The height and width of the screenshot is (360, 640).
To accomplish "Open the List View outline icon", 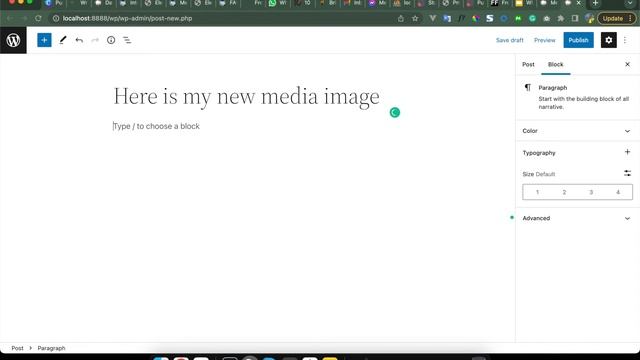I will pyautogui.click(x=127, y=40).
